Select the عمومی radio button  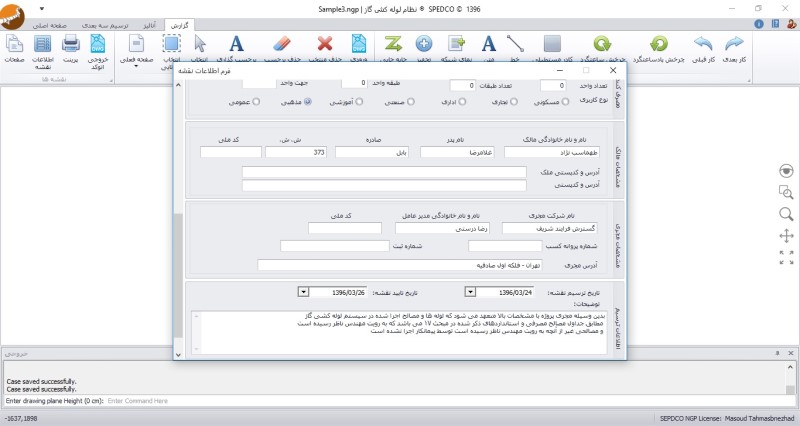(x=256, y=102)
